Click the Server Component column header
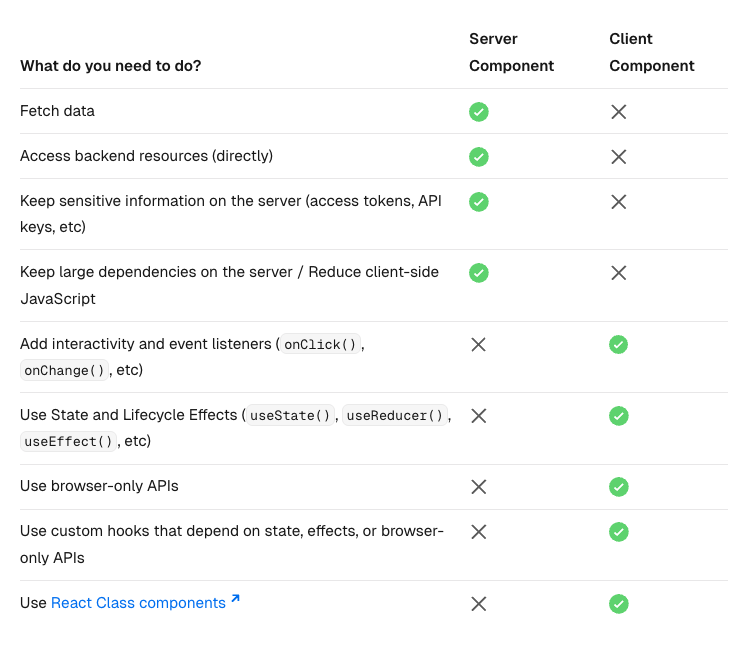The width and height of the screenshot is (747, 645). point(511,52)
